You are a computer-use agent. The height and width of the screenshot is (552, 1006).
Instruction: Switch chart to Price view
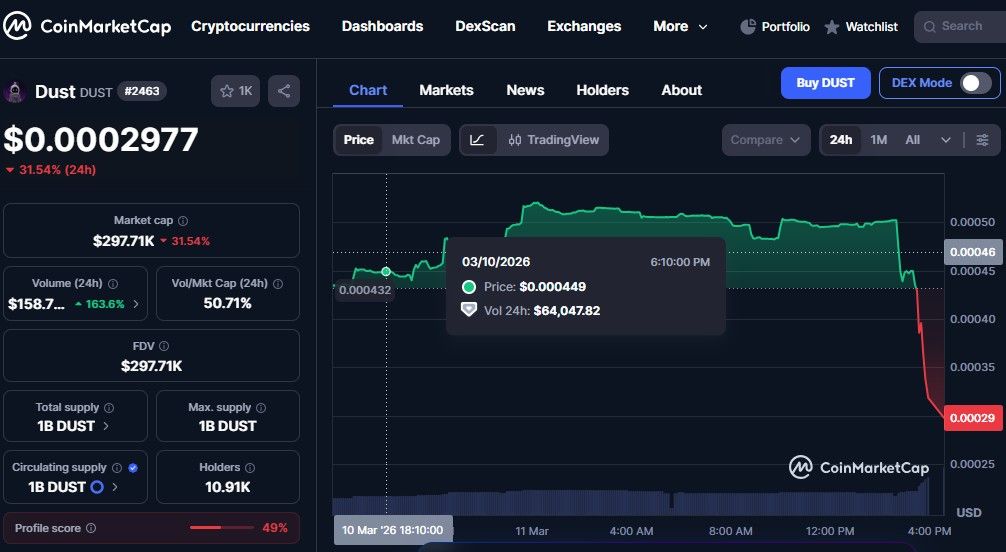pyautogui.click(x=359, y=140)
